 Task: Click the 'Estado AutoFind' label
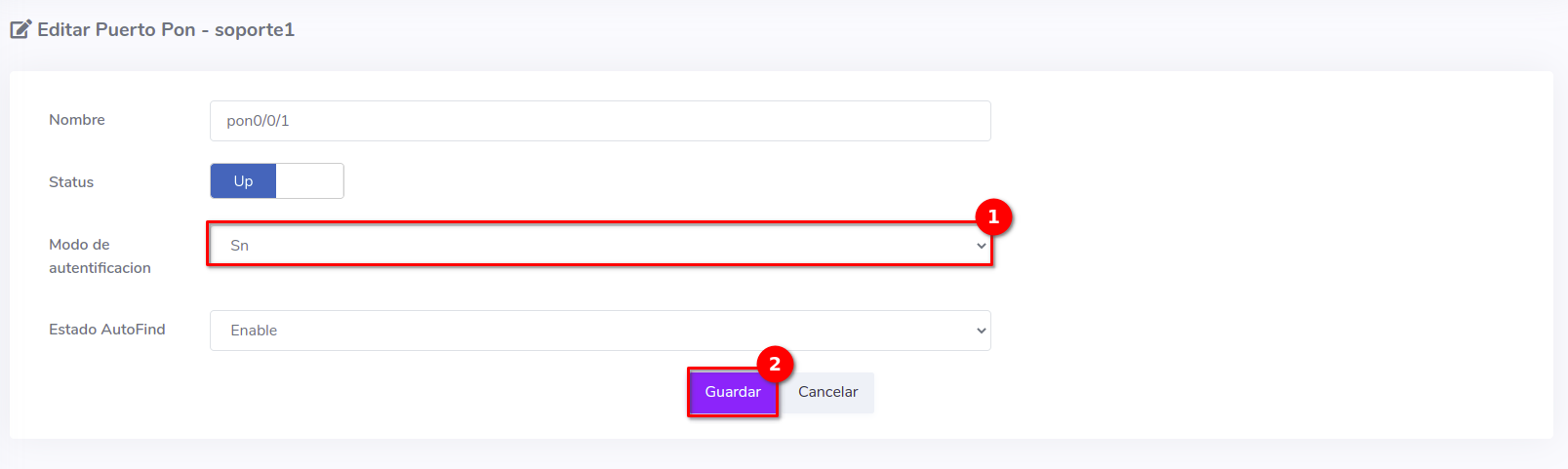tap(107, 330)
